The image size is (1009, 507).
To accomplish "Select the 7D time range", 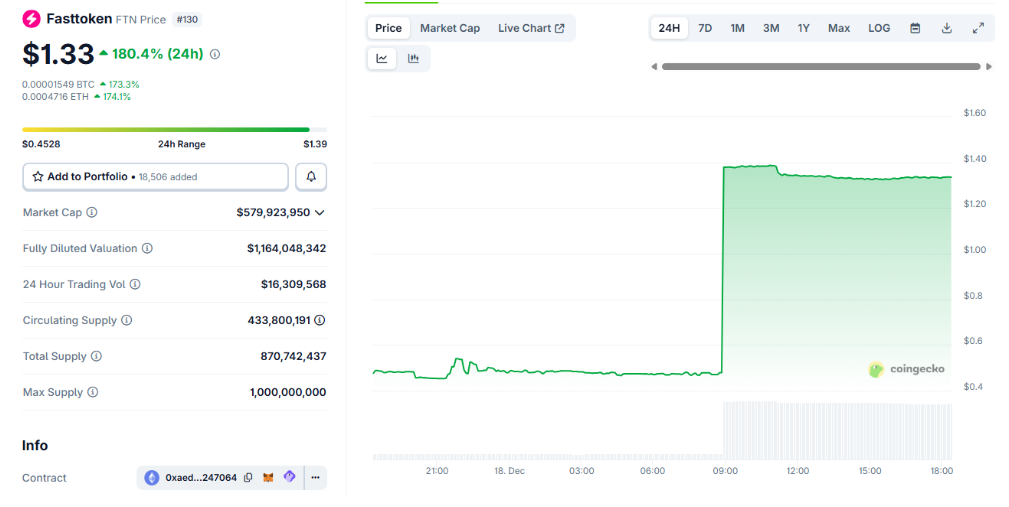I will coord(705,28).
